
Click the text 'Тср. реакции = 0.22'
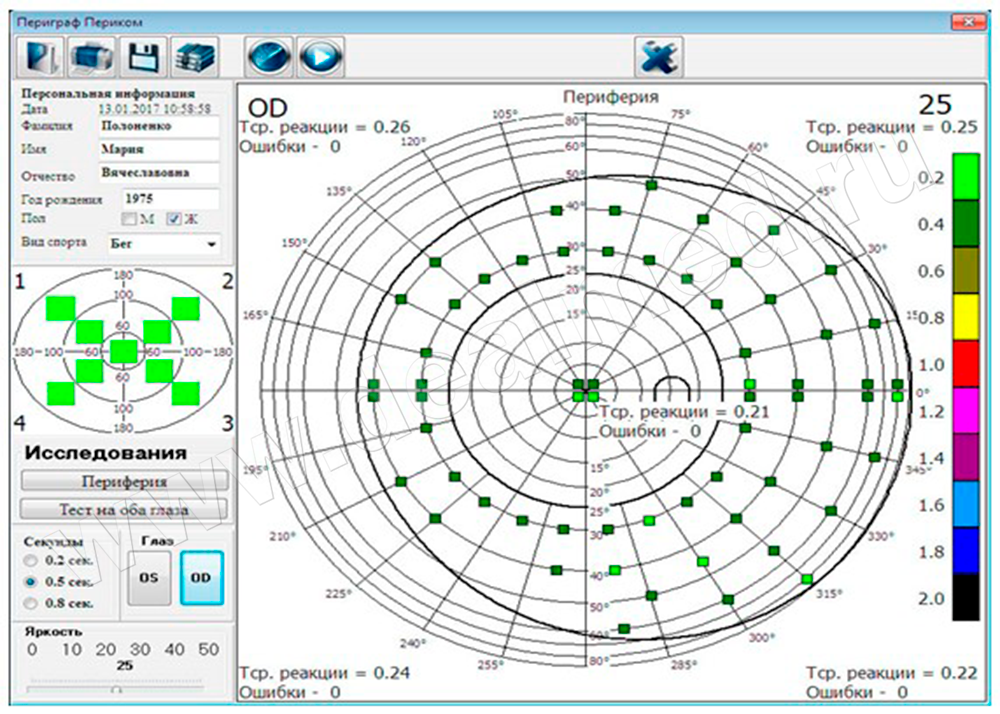[892, 673]
